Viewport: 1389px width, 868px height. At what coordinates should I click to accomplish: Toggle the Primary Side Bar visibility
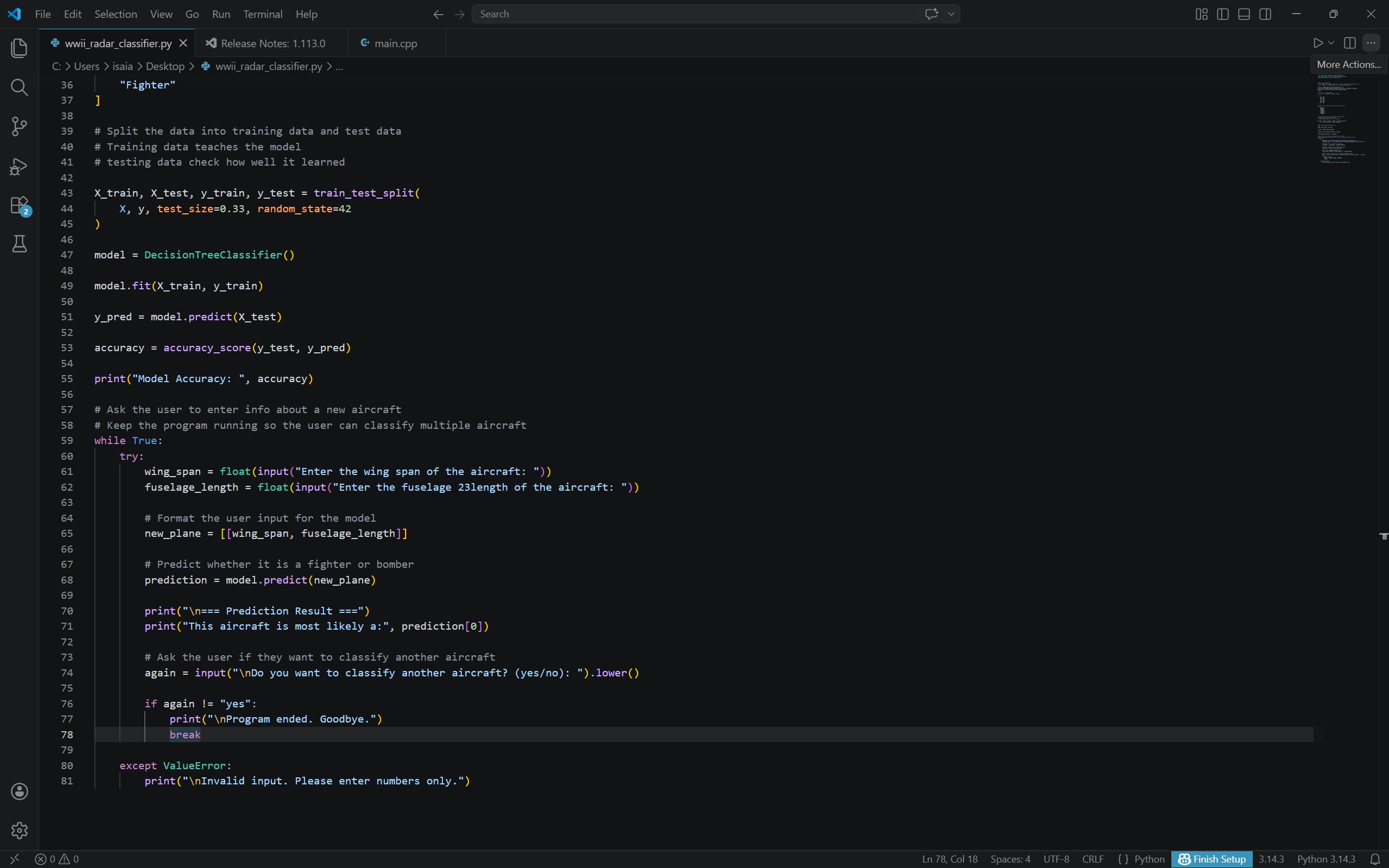click(1222, 14)
